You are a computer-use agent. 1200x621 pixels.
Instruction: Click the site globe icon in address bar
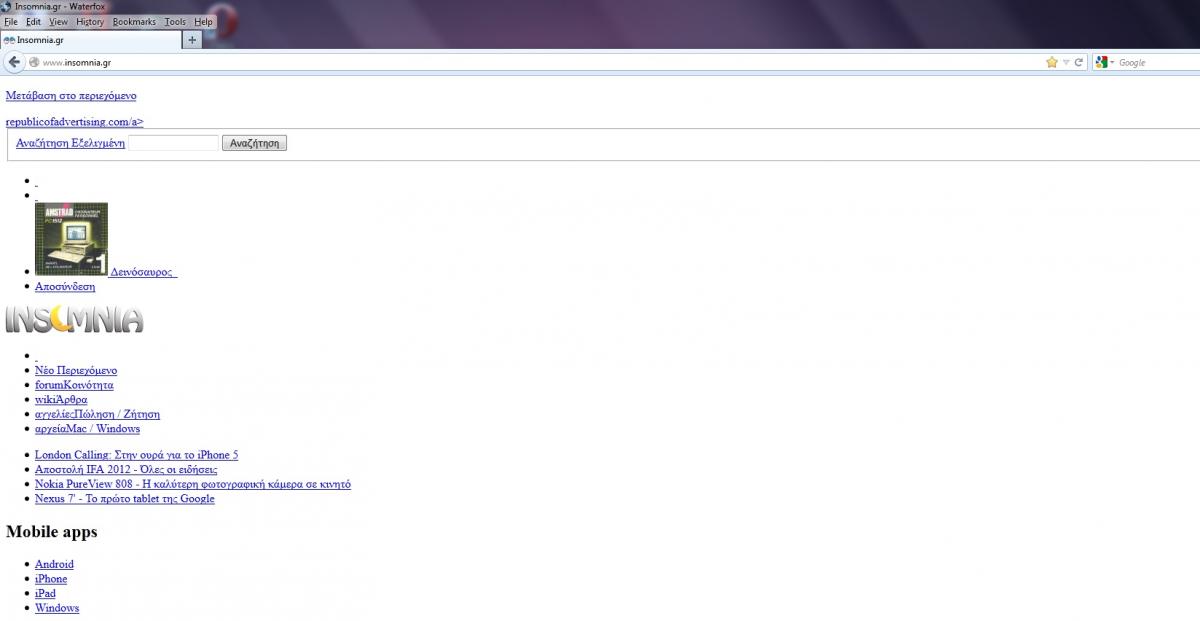pyautogui.click(x=34, y=62)
